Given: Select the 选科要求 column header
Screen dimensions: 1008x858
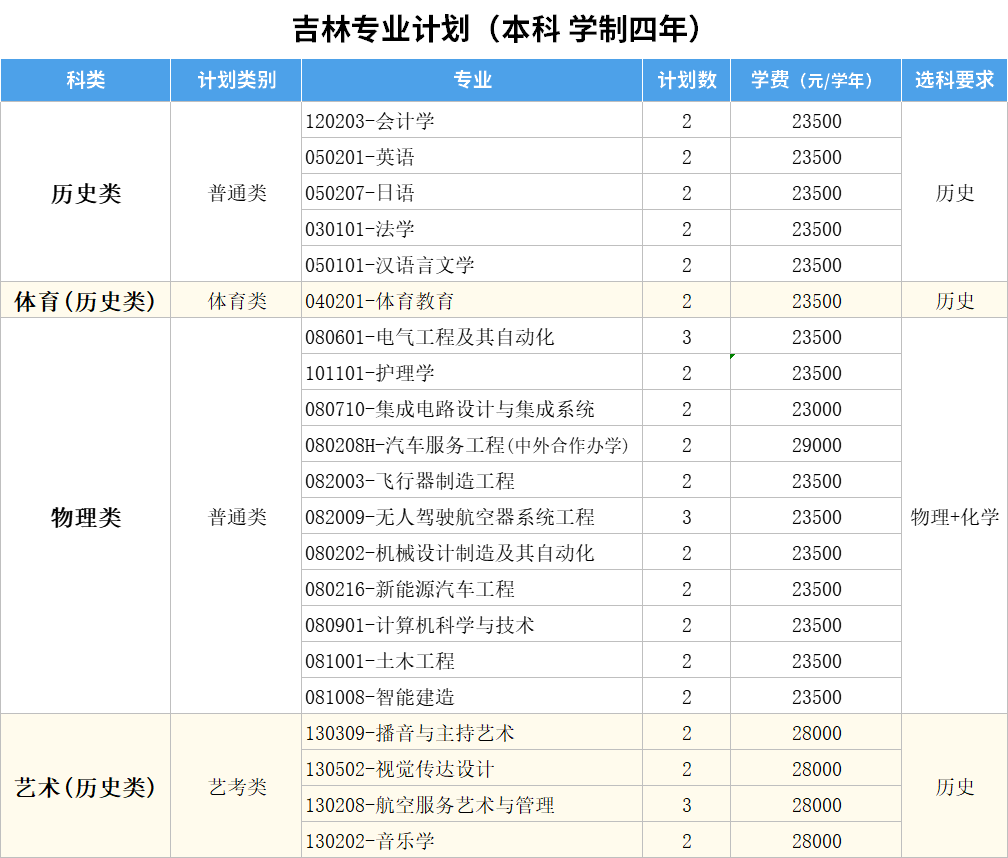Looking at the screenshot, I should (954, 81).
